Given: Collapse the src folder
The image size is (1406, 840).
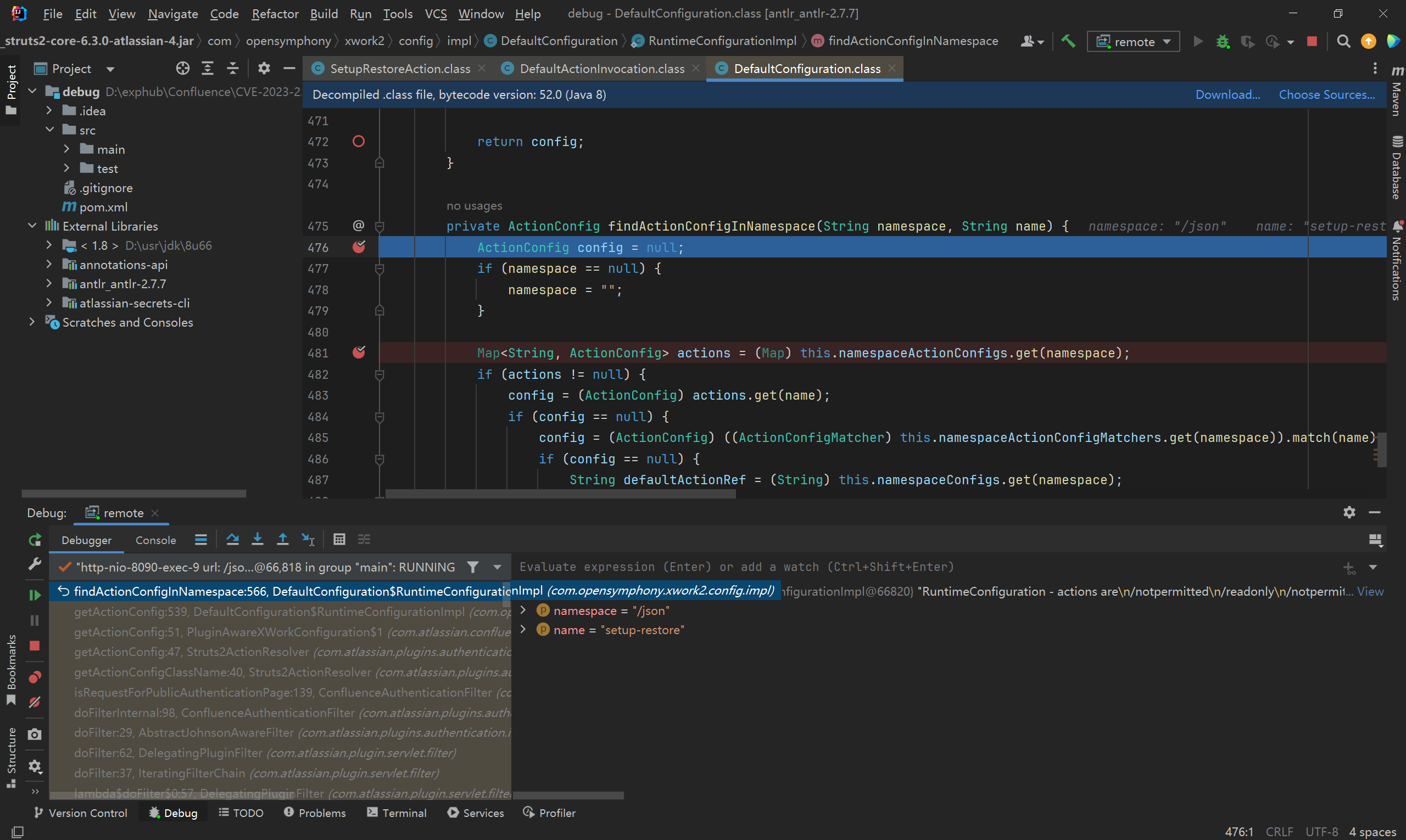Looking at the screenshot, I should (x=49, y=130).
